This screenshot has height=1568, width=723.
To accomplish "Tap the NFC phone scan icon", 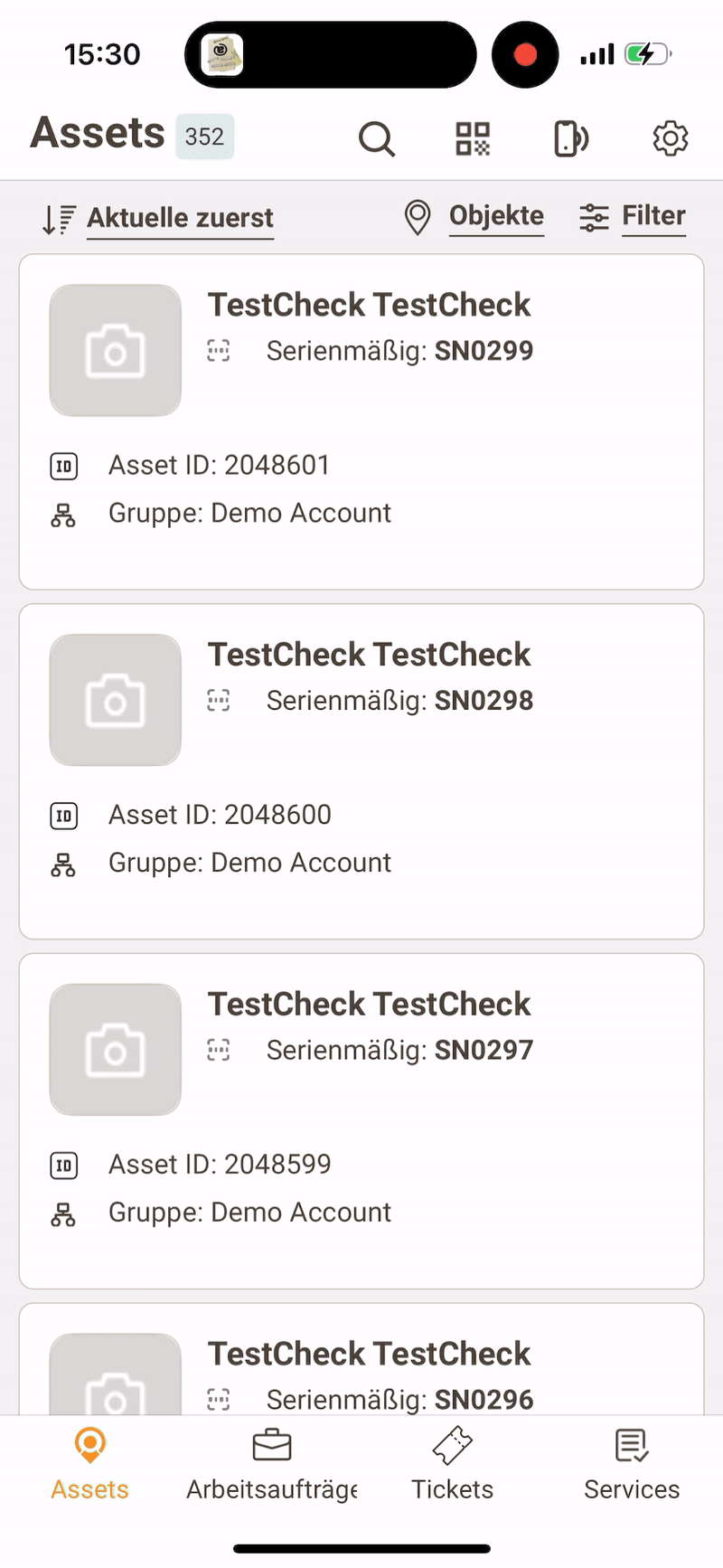I will [x=570, y=139].
